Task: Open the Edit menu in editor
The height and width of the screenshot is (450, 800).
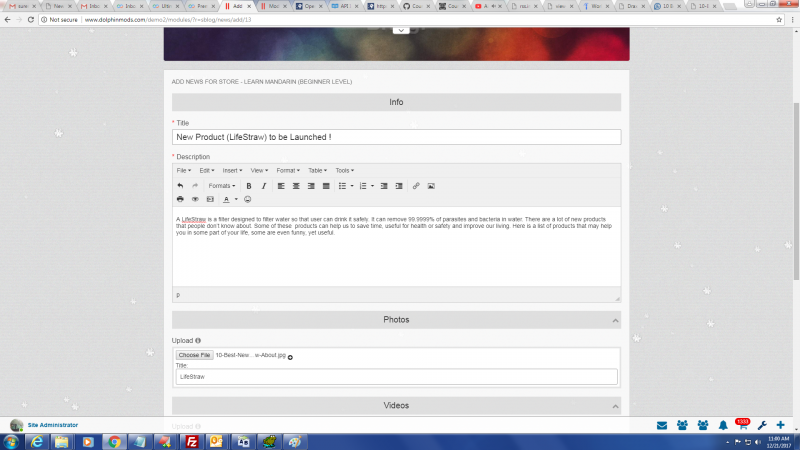Action: tap(207, 170)
